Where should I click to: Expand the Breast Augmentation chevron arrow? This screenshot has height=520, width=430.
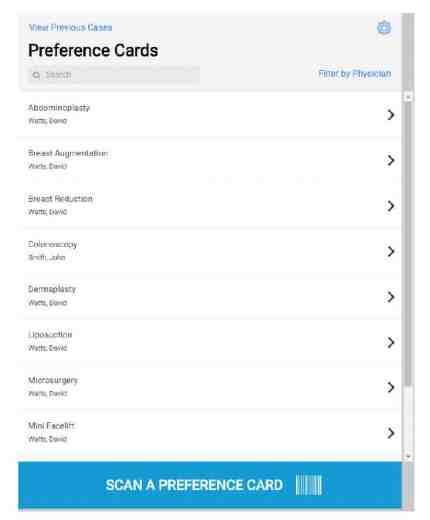tap(391, 160)
